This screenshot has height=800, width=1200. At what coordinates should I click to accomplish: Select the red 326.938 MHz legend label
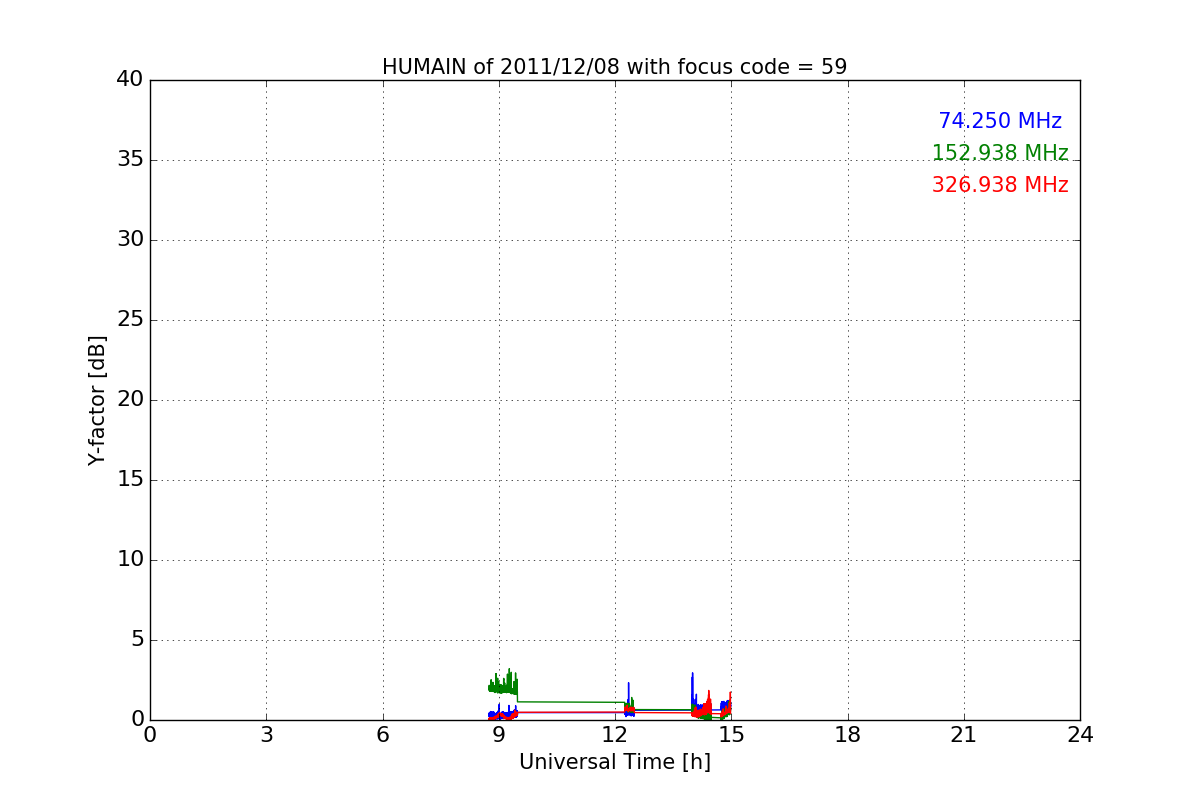coord(1000,185)
